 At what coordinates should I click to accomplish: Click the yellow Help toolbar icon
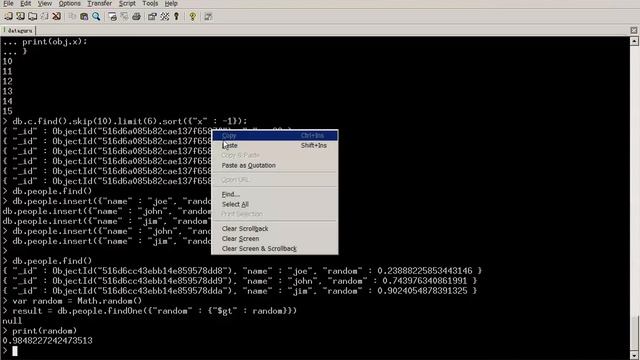pyautogui.click(x=192, y=16)
